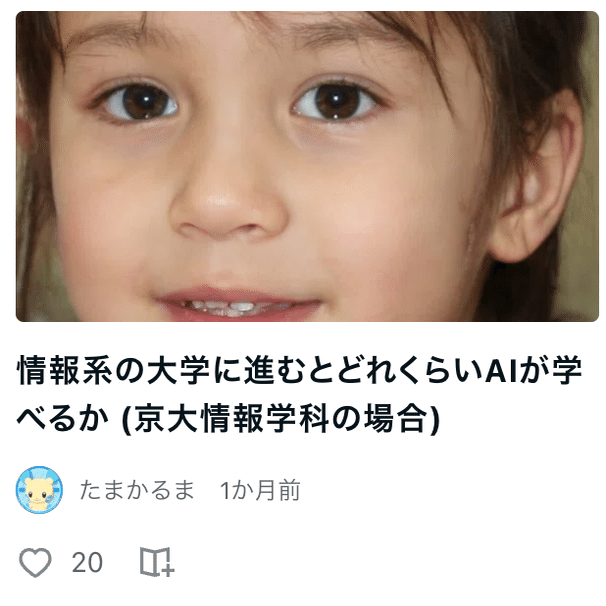Select the headline's first line about AI
Viewport: 606px width, 606px height.
click(x=300, y=371)
